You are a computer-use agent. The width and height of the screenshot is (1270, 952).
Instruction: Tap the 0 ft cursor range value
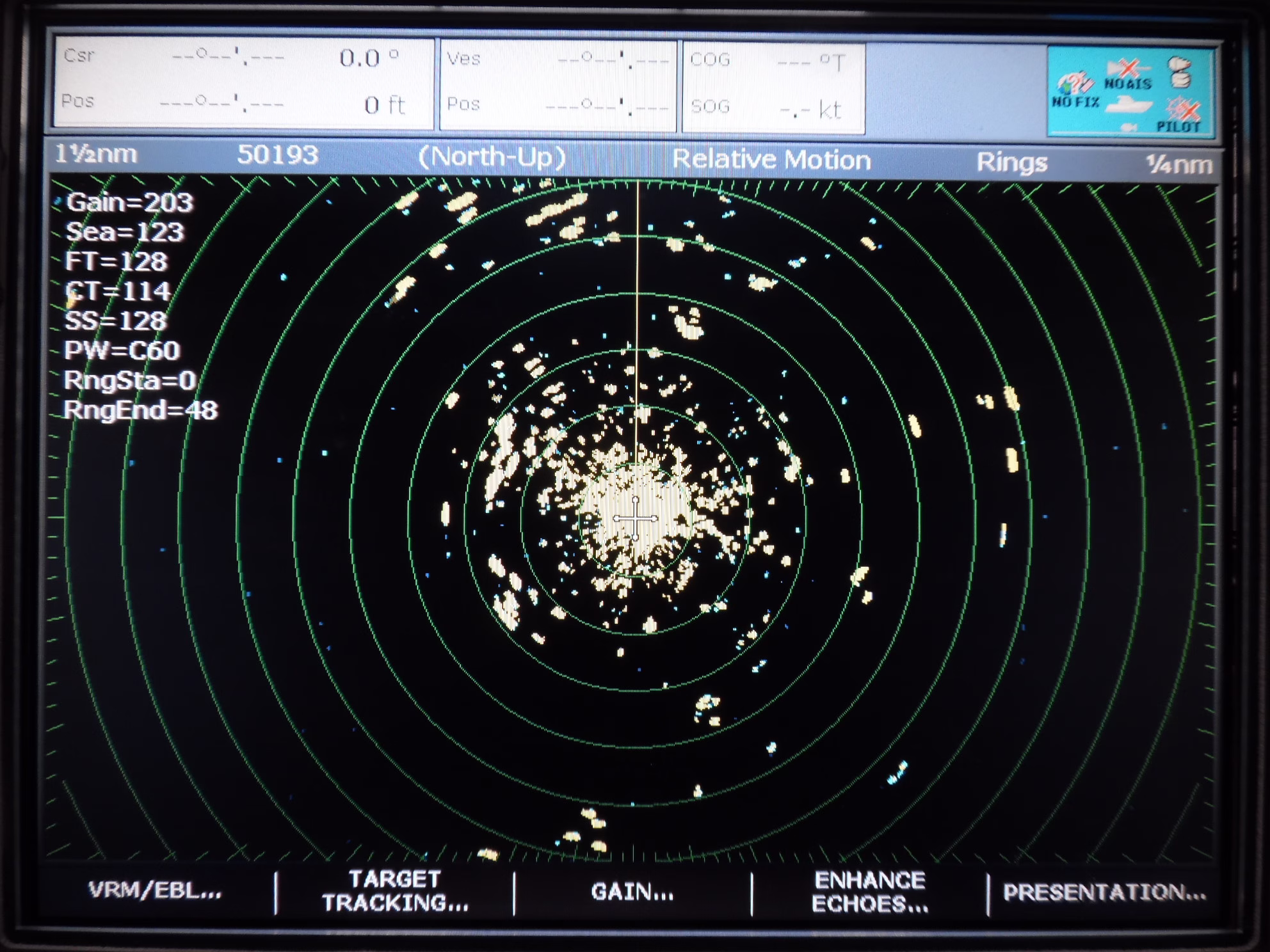pyautogui.click(x=385, y=104)
